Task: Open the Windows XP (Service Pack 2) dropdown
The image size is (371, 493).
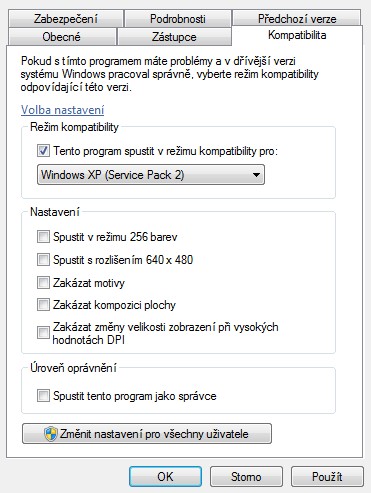Action: point(151,175)
